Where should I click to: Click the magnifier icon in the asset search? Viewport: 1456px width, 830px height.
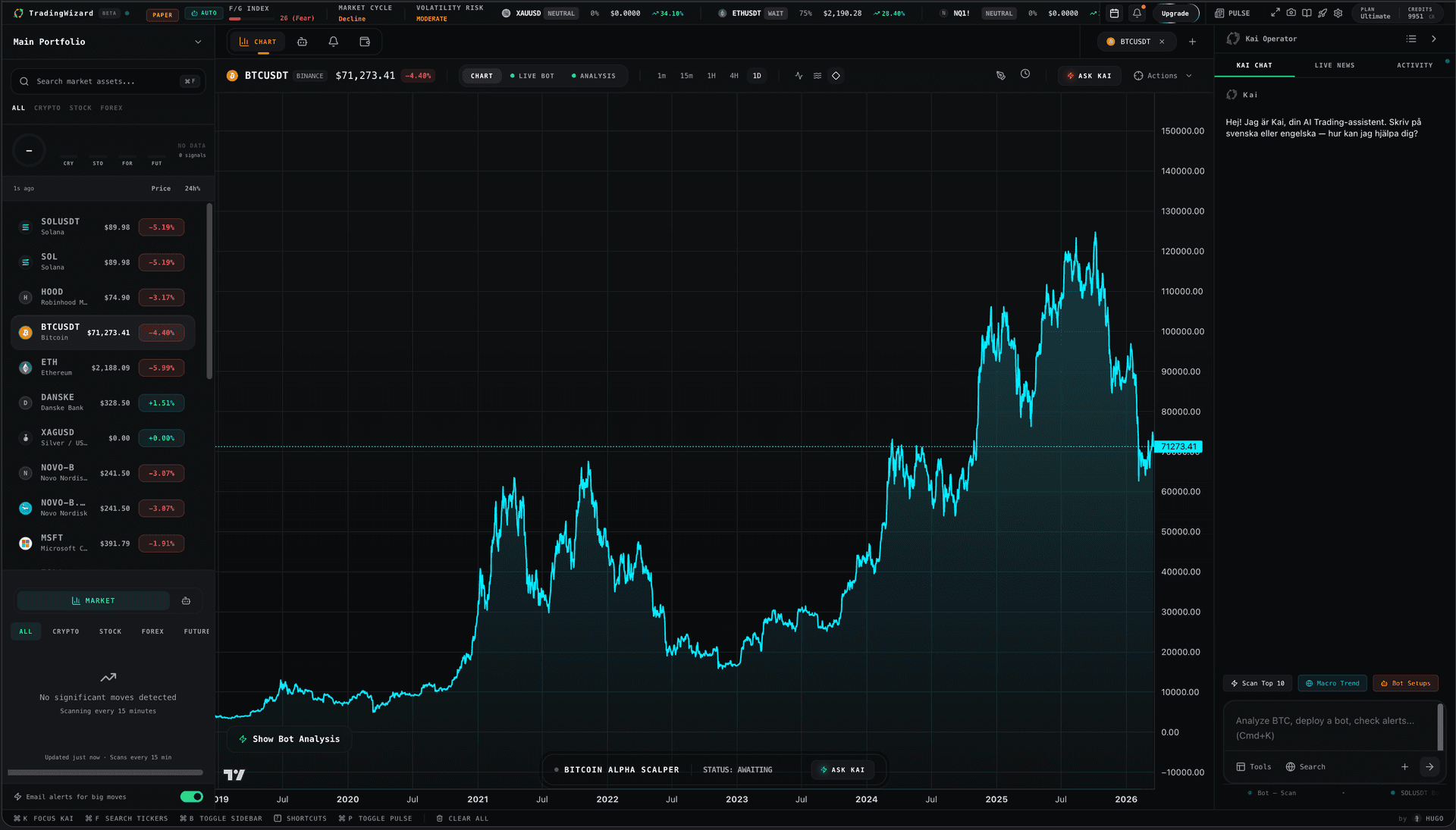point(24,81)
